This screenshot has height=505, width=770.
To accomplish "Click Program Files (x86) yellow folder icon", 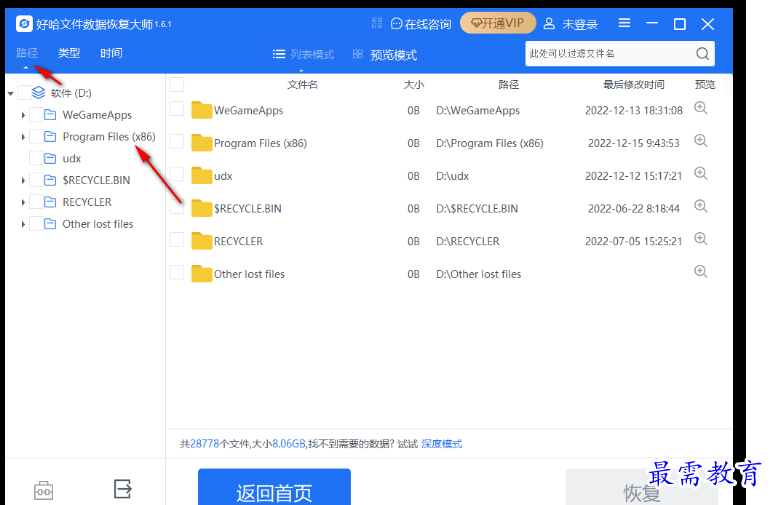I will tap(201, 143).
